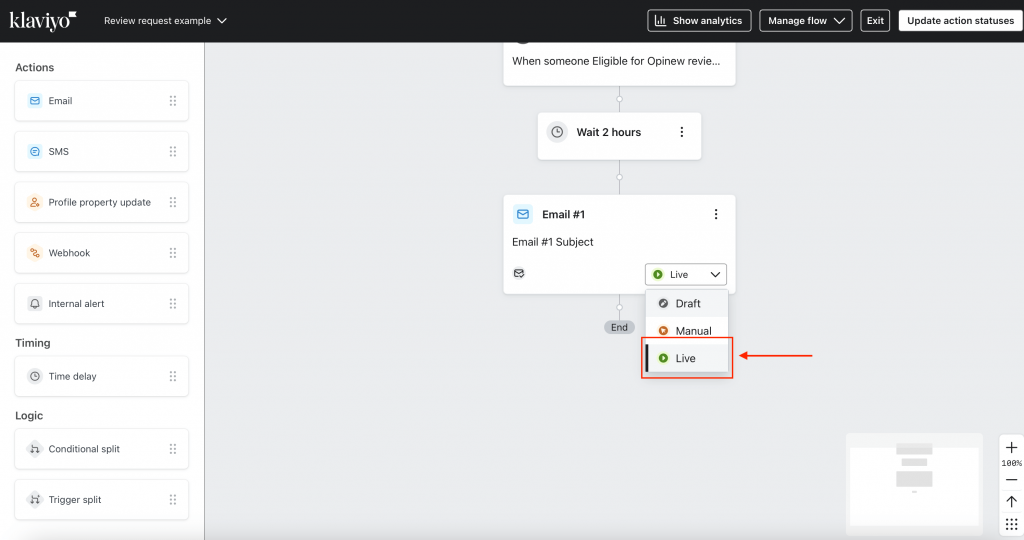Click the drag handle on Profile property update
This screenshot has width=1024, height=540.
click(172, 202)
